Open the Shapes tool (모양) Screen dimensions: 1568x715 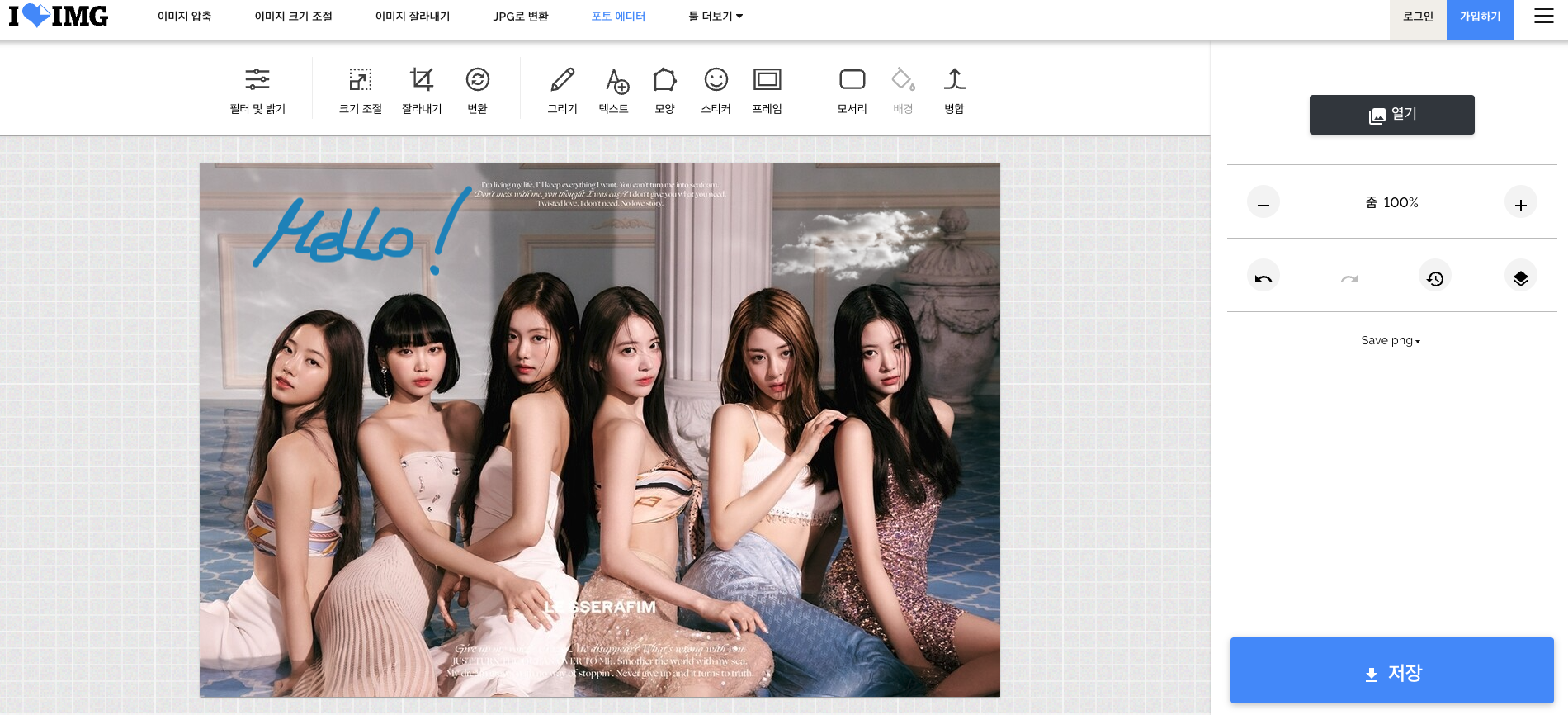coord(665,90)
